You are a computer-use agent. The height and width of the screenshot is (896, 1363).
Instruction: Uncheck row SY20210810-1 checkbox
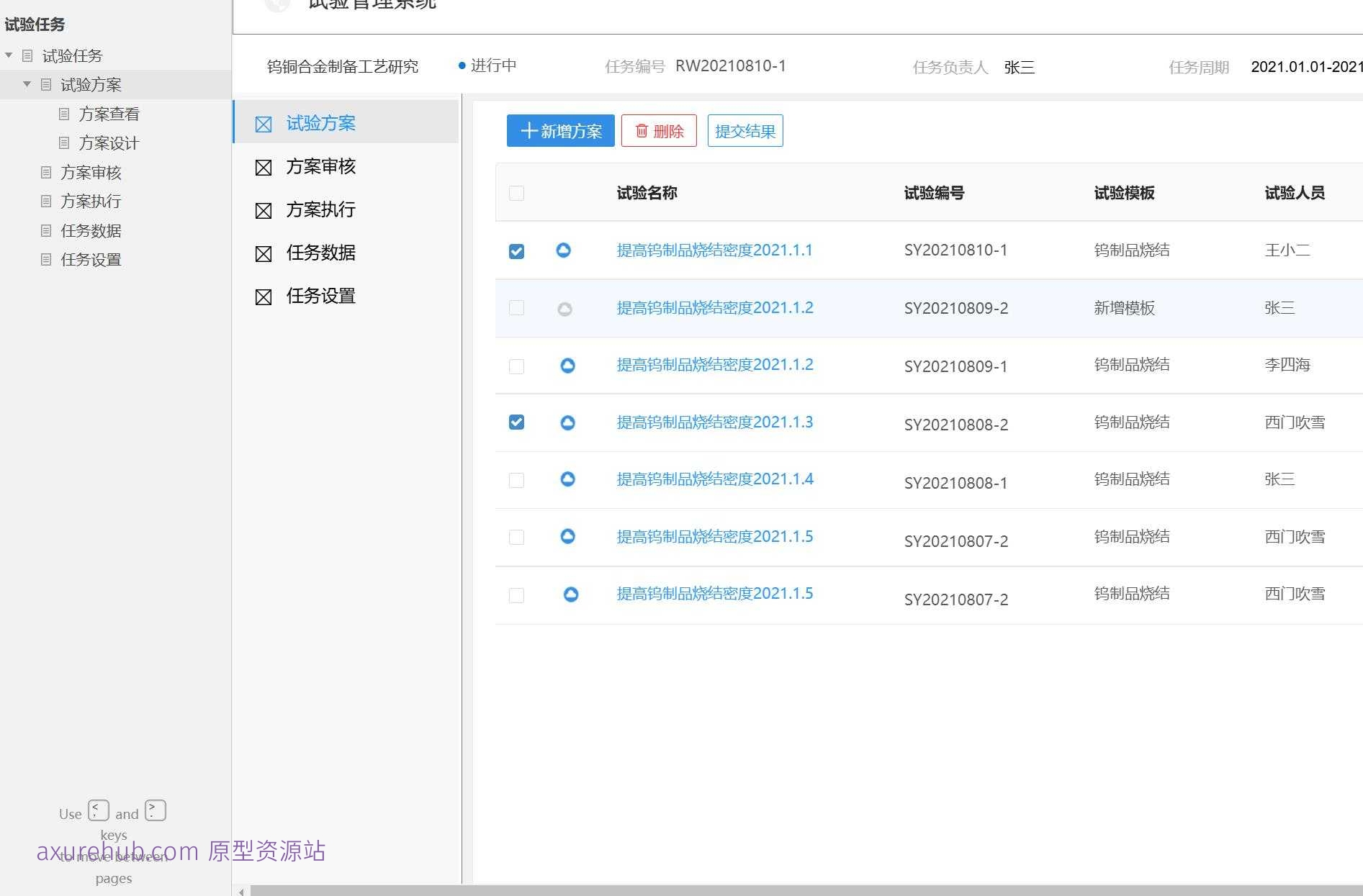coord(516,251)
